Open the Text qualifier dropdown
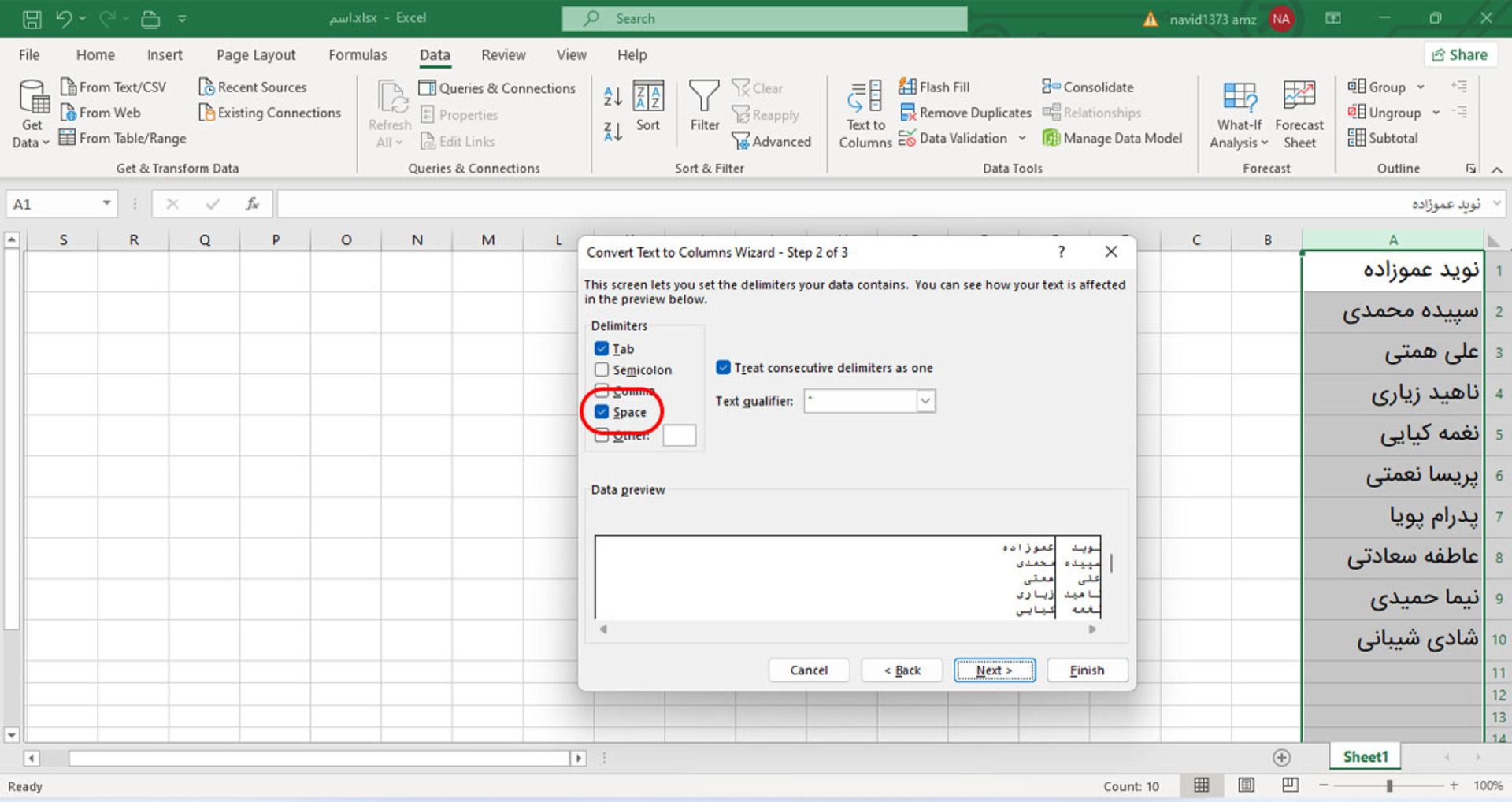This screenshot has width=1512, height=802. 925,401
